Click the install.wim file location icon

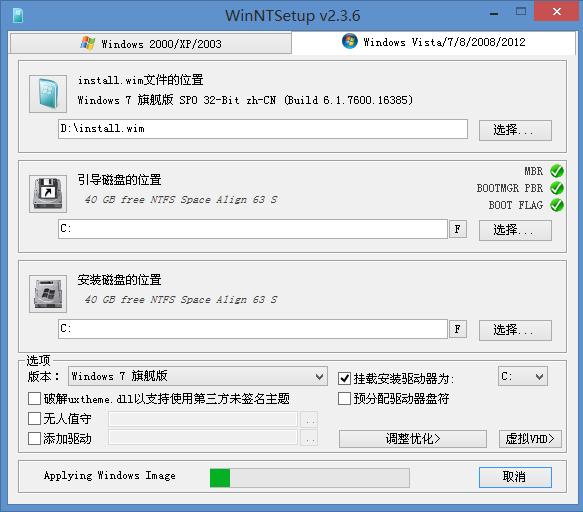(x=48, y=94)
